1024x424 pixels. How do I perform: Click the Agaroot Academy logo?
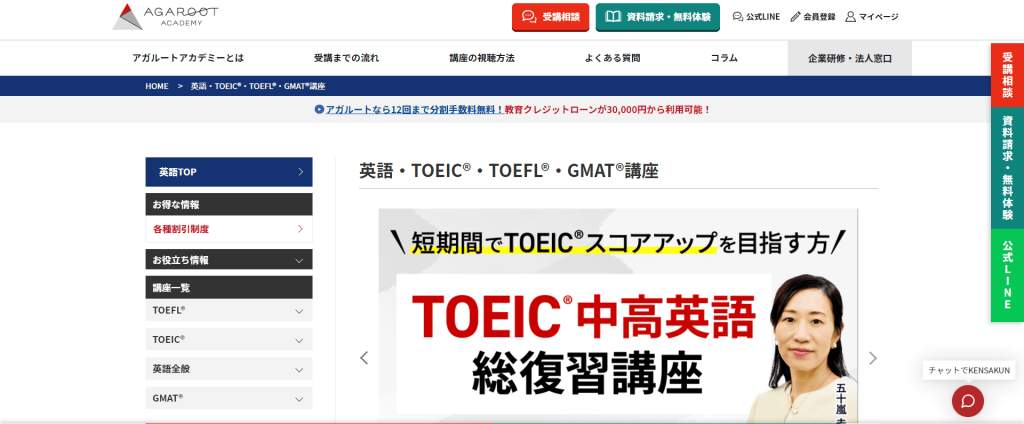[165, 17]
